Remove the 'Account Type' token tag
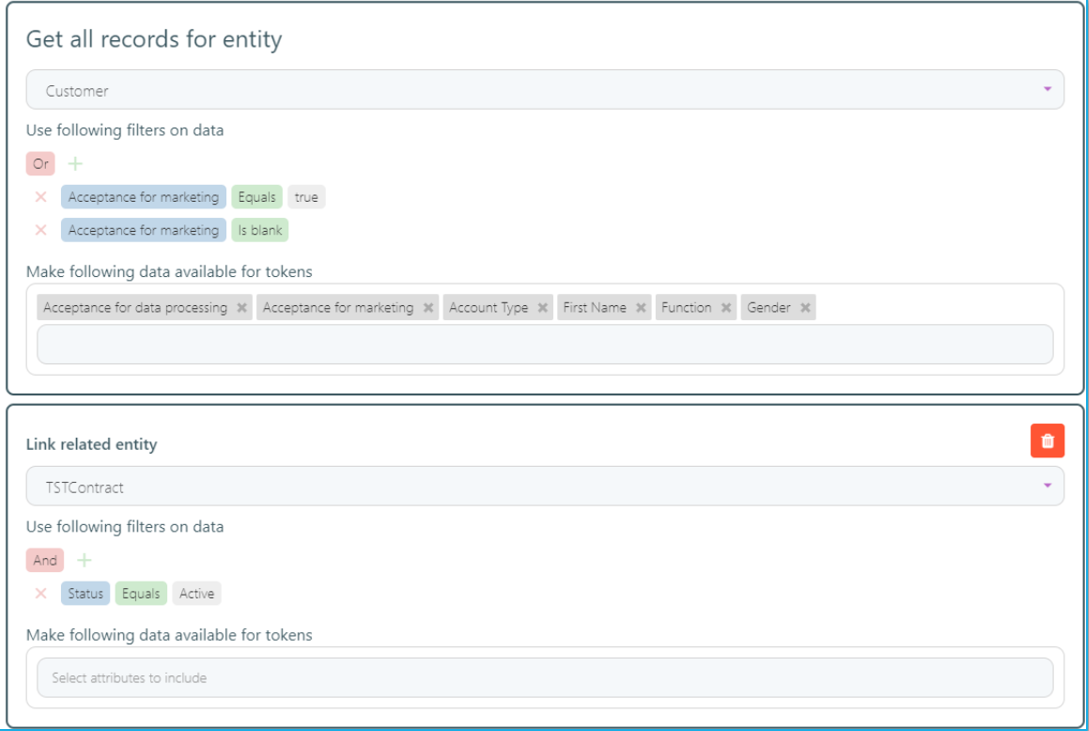 point(543,308)
